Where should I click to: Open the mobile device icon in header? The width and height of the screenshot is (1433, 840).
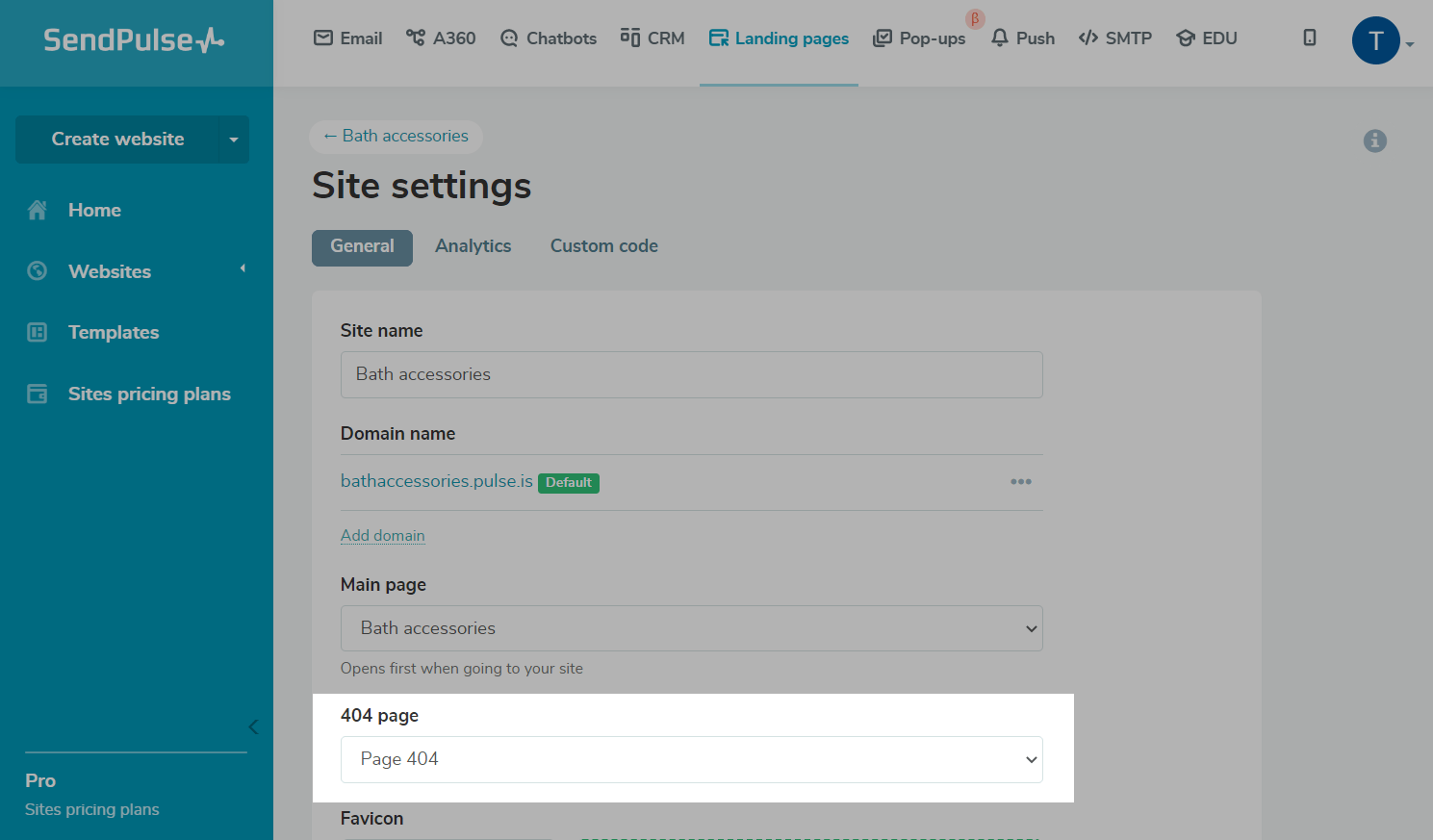[1309, 38]
